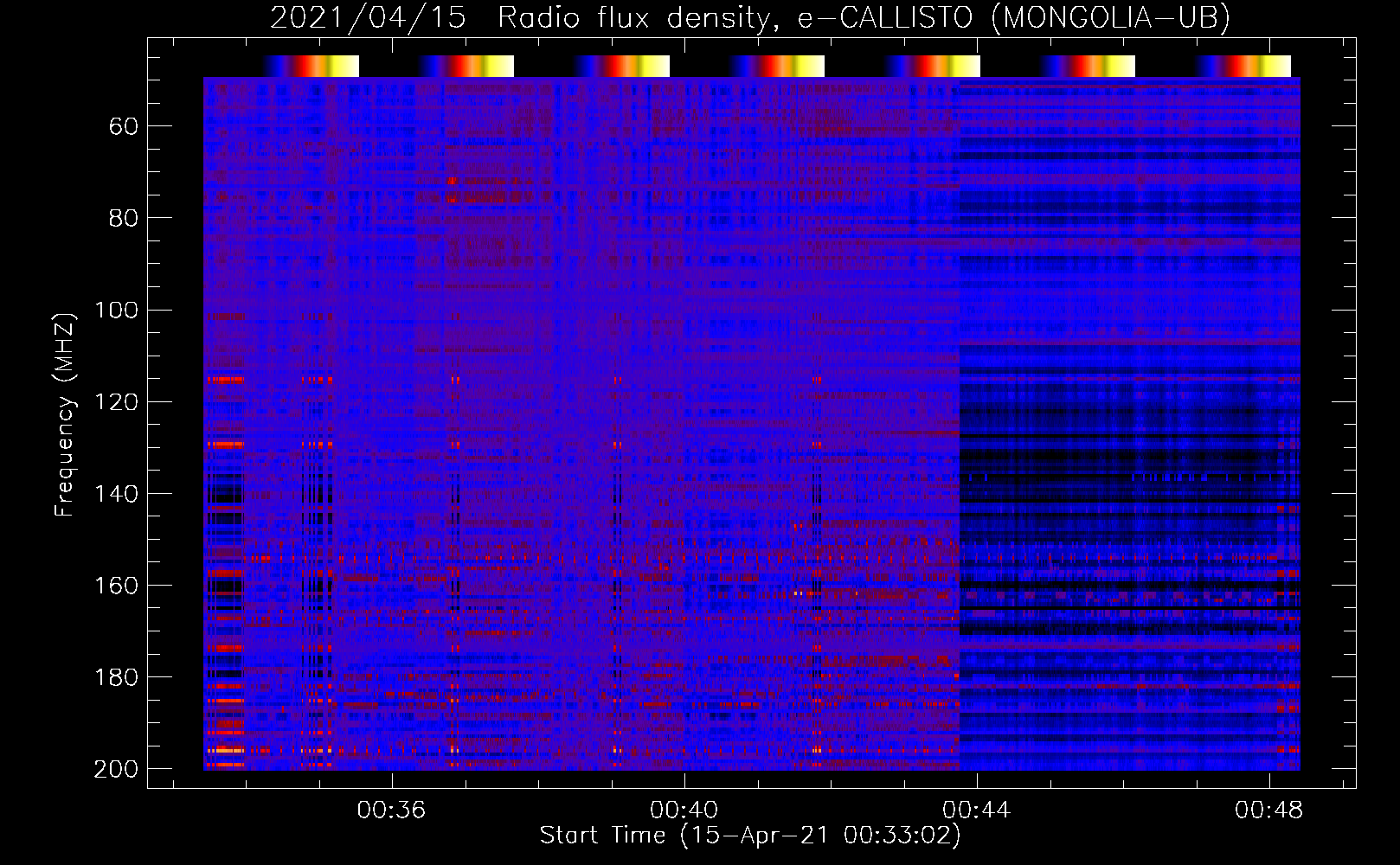The width and height of the screenshot is (1400, 865).
Task: Click the 120 MHz frequency tick label
Action: [x=117, y=401]
